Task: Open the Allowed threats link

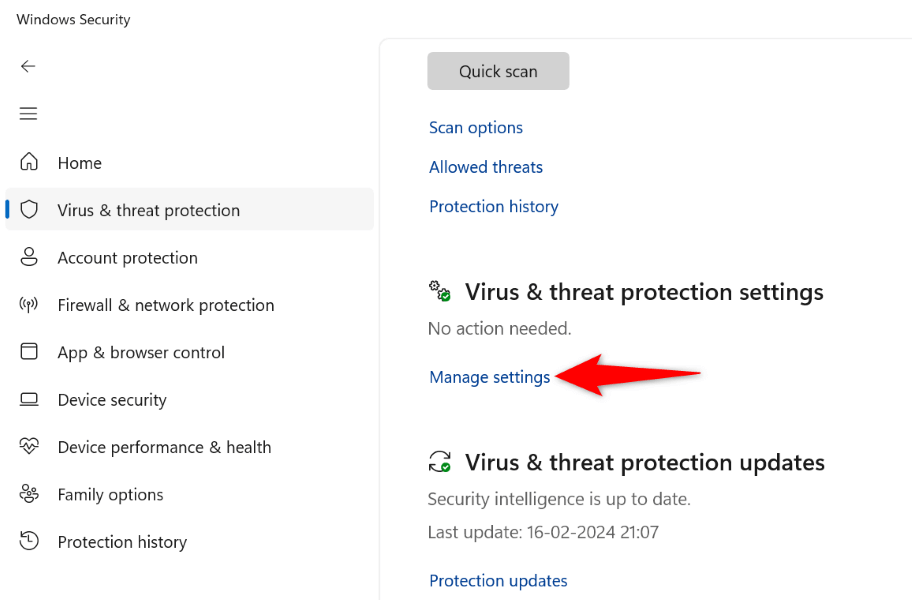Action: tap(486, 167)
